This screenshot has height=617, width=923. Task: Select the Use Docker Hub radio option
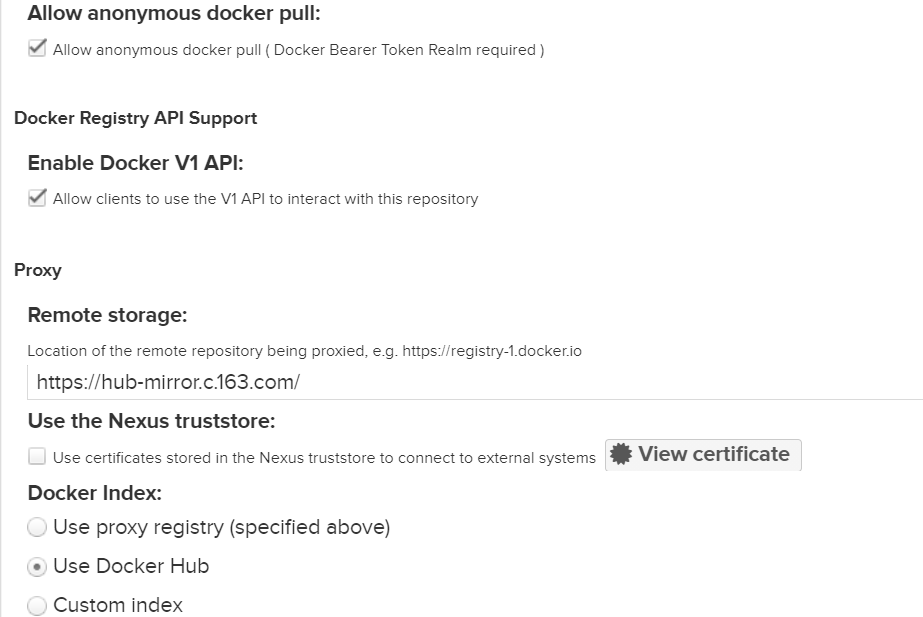(x=37, y=566)
